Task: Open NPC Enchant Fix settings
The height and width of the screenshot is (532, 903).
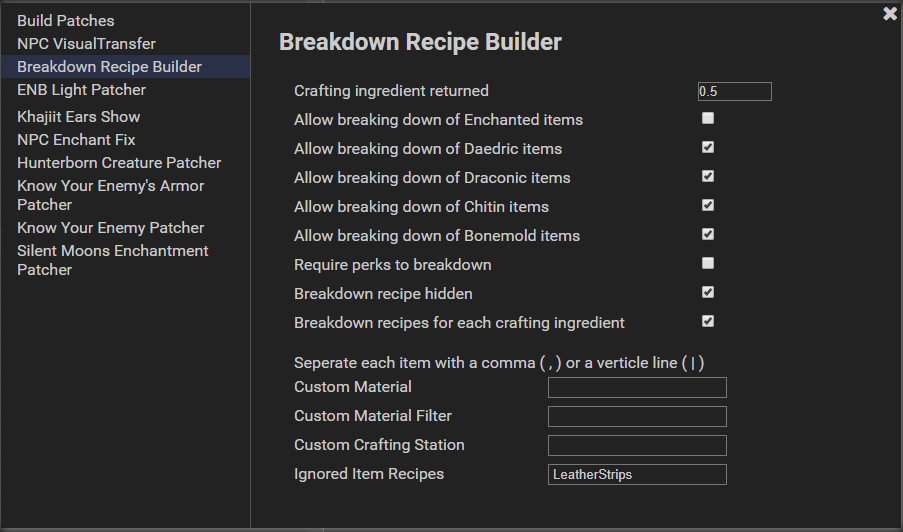Action: tap(76, 139)
